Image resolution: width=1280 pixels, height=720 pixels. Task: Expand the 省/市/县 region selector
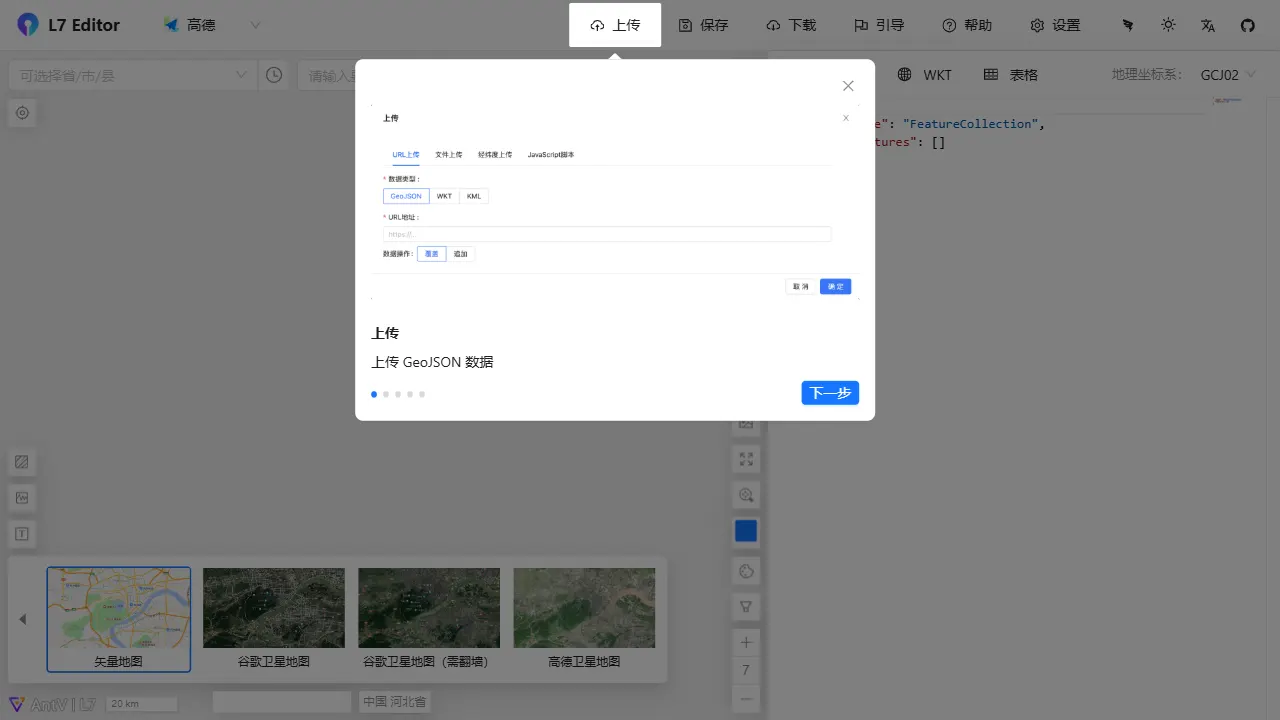131,75
